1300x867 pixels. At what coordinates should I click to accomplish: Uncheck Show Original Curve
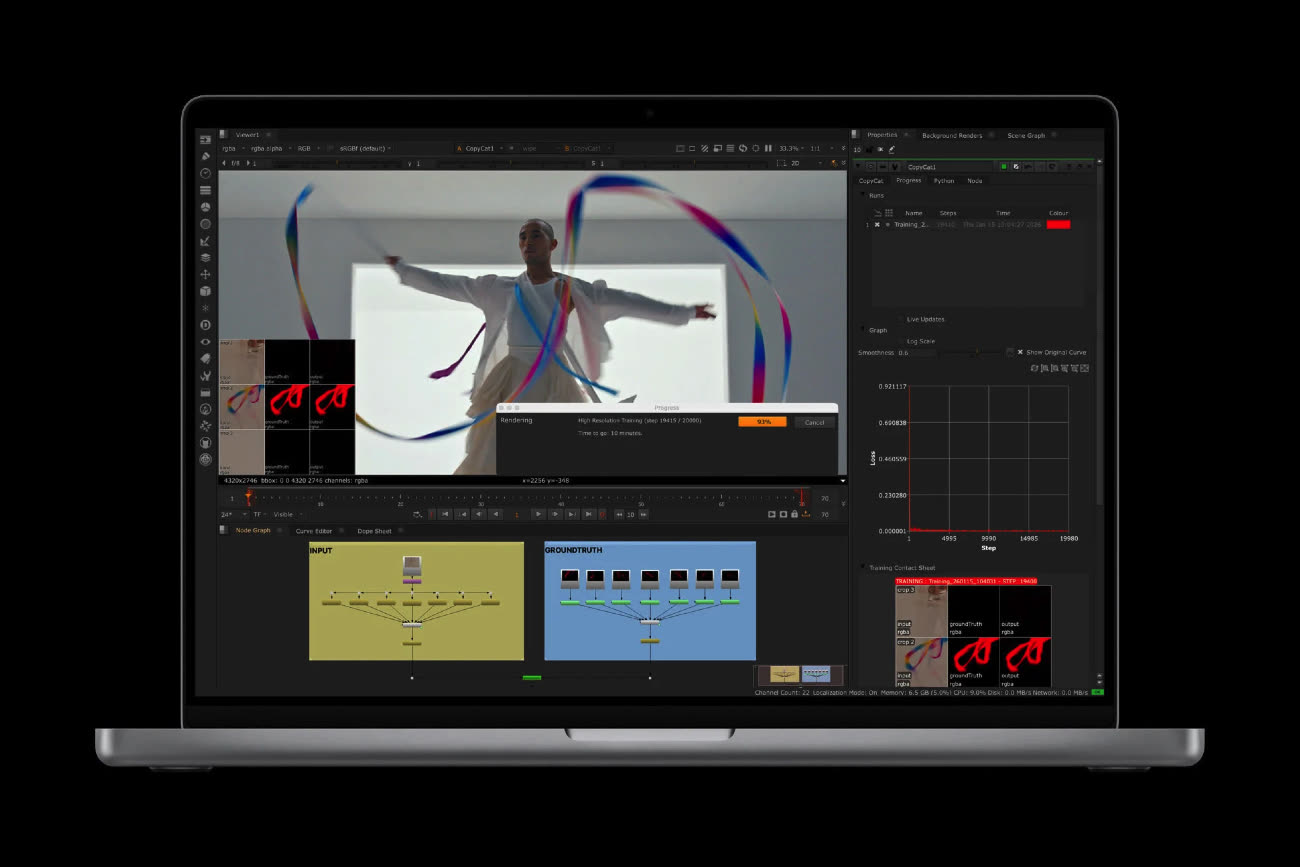[x=1020, y=352]
